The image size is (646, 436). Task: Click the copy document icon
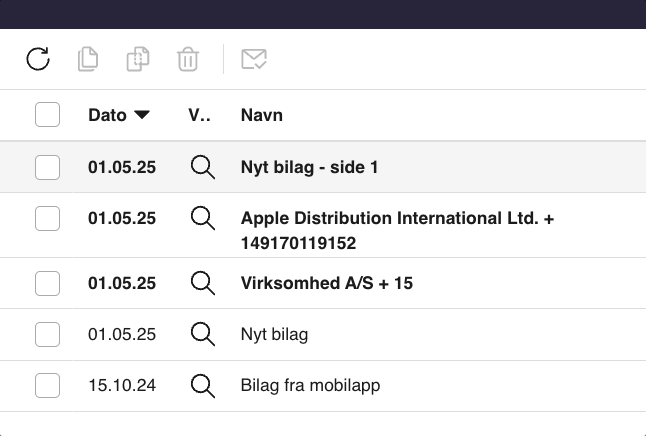coord(88,59)
